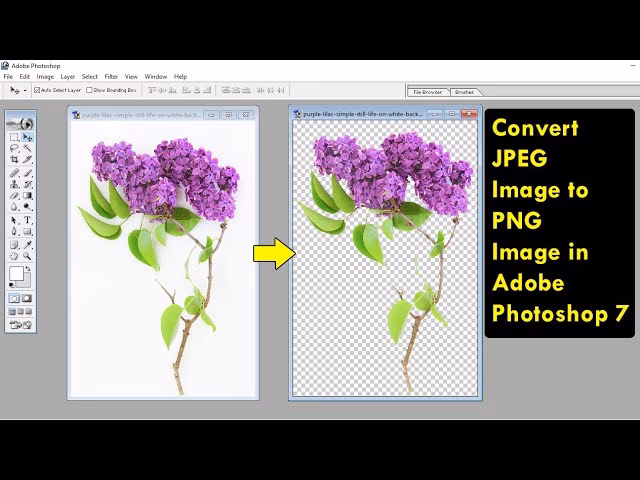Select the Healing Brush tool
Screen dimensions: 640x480
point(14,173)
